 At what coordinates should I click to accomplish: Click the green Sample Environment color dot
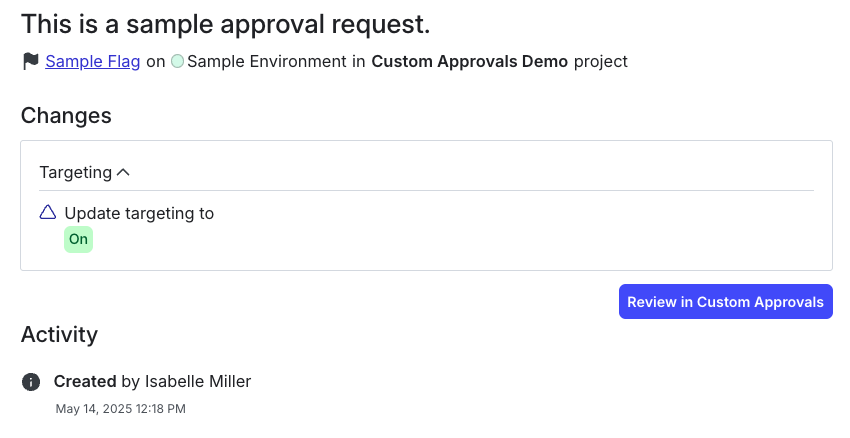(177, 62)
